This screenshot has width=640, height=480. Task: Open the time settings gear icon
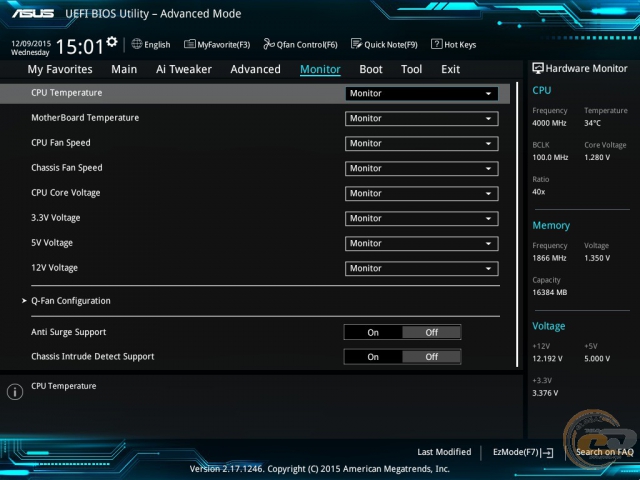point(112,42)
